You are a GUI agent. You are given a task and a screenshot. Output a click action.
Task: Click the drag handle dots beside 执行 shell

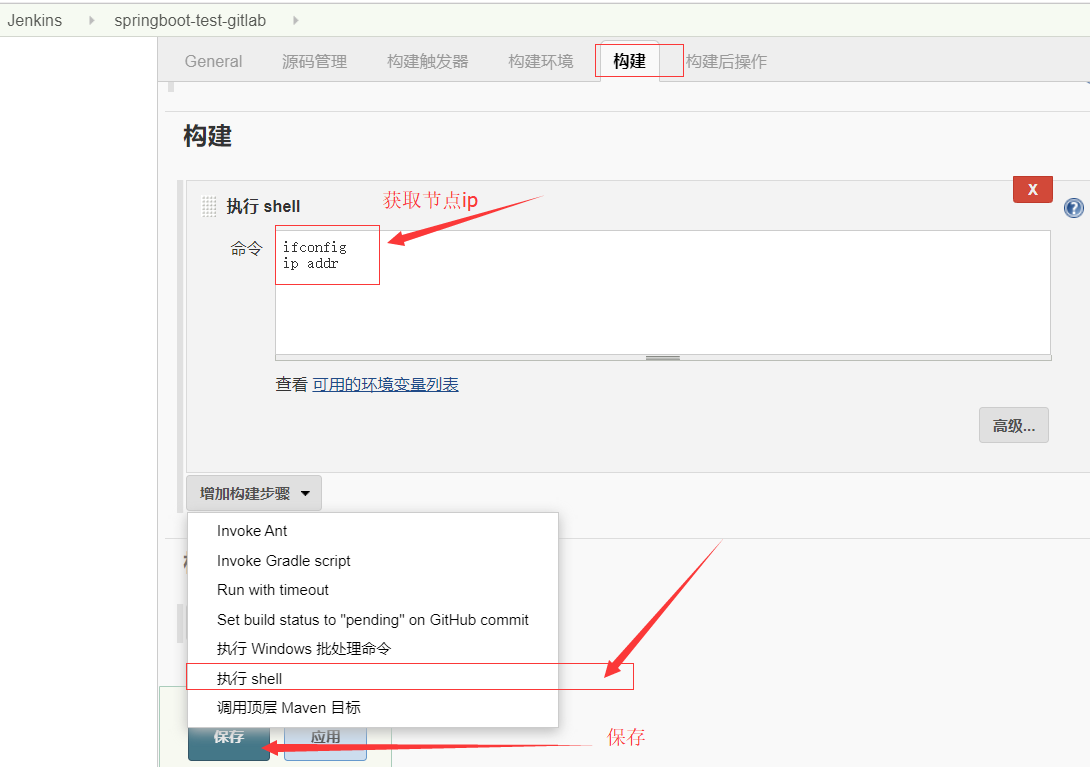[208, 205]
